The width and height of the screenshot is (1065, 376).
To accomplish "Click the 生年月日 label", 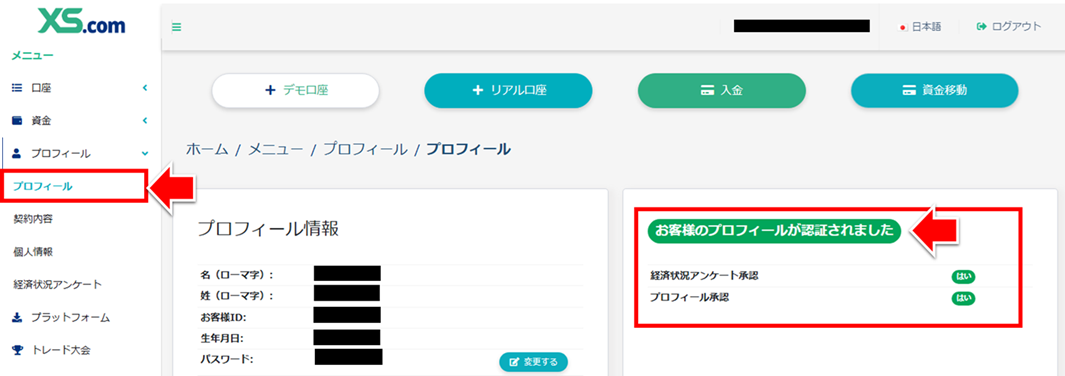I will click(x=221, y=337).
